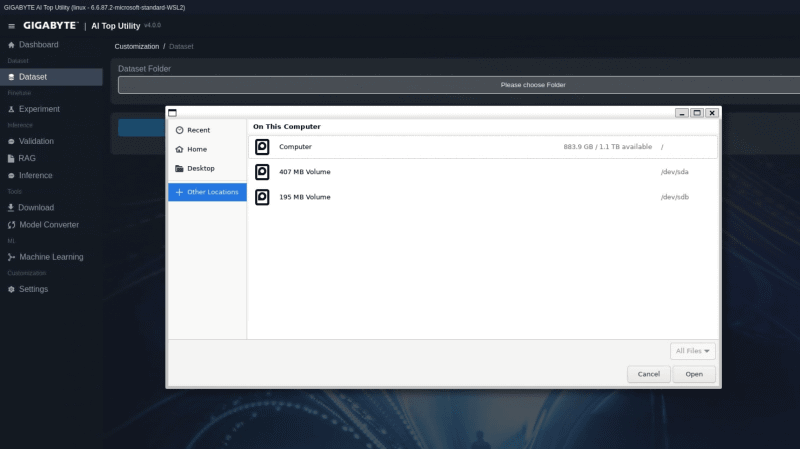Select the Computer row text

[295, 147]
